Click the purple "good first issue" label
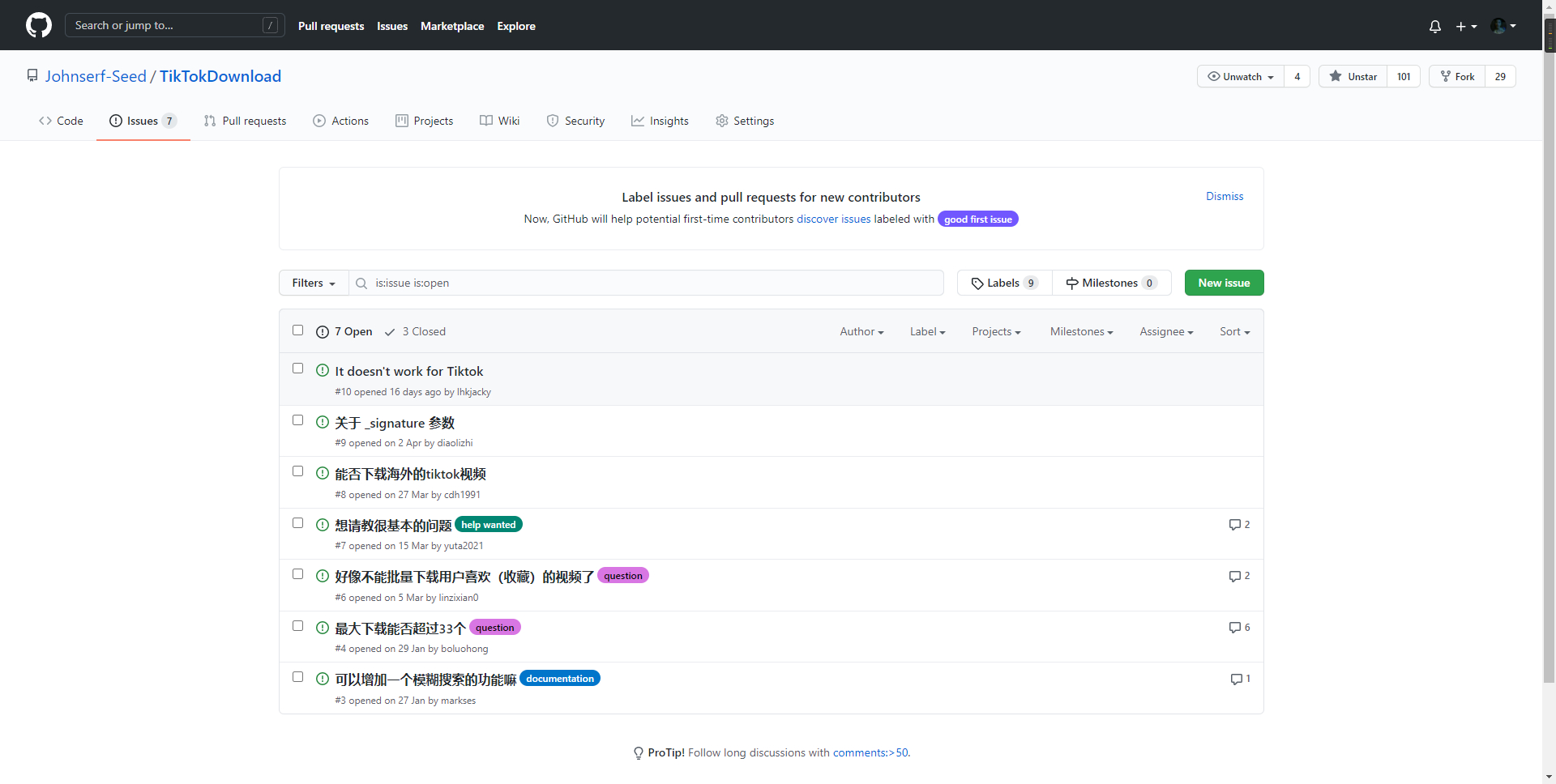 (x=977, y=219)
